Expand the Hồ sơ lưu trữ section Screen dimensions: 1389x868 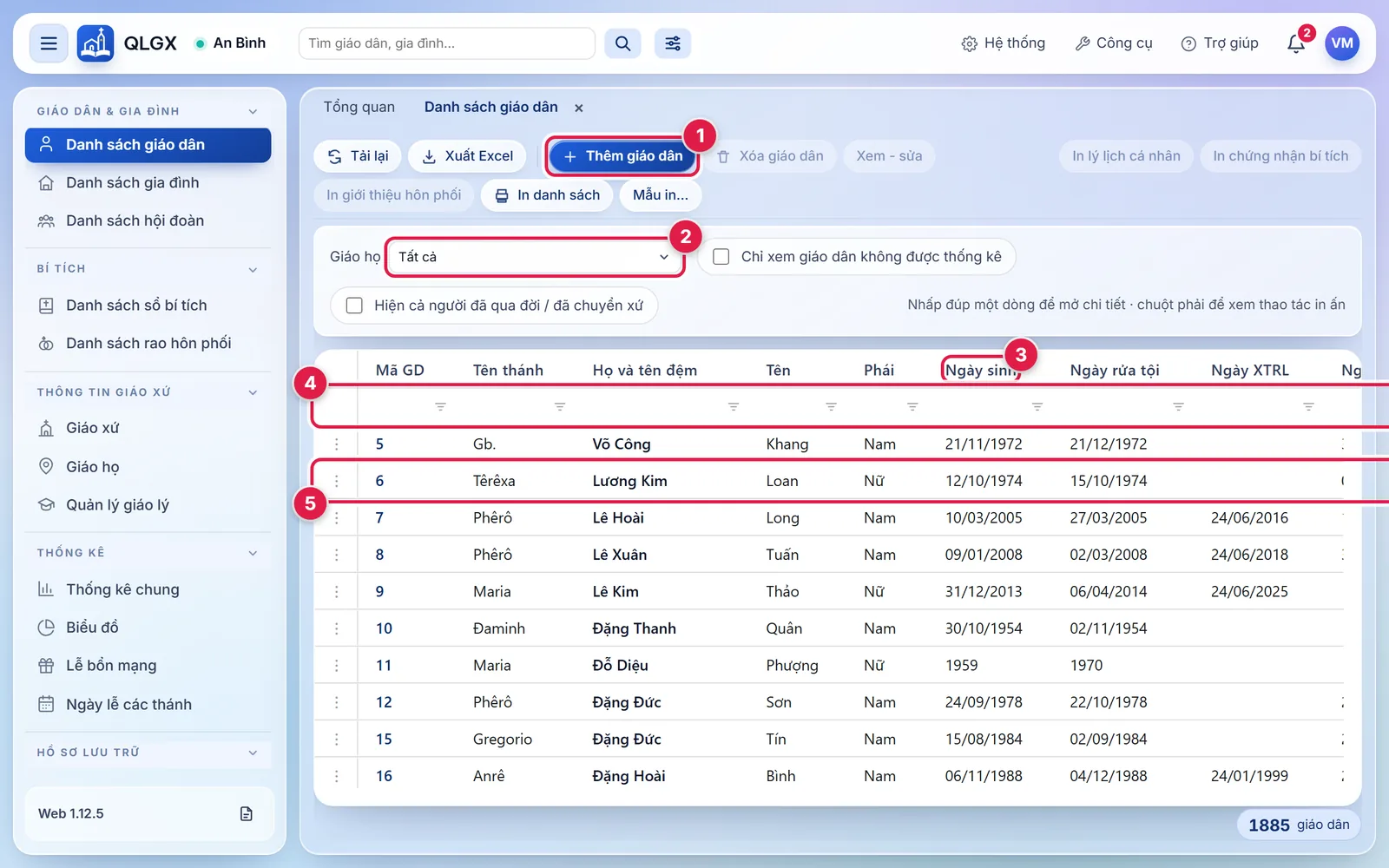tap(253, 753)
